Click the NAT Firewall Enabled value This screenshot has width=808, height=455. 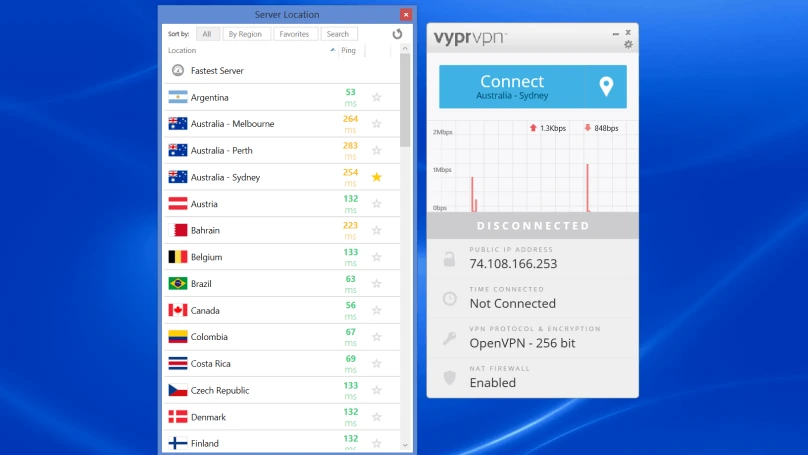493,383
